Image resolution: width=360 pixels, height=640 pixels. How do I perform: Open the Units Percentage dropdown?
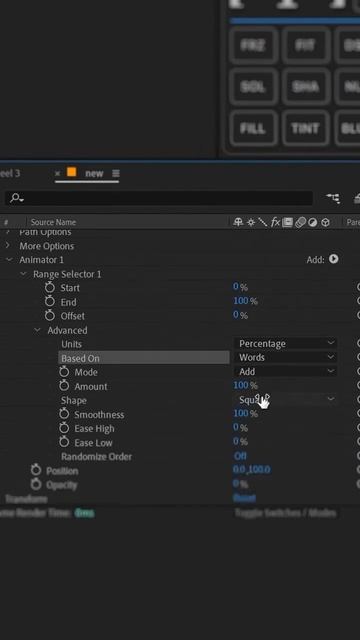tap(285, 343)
